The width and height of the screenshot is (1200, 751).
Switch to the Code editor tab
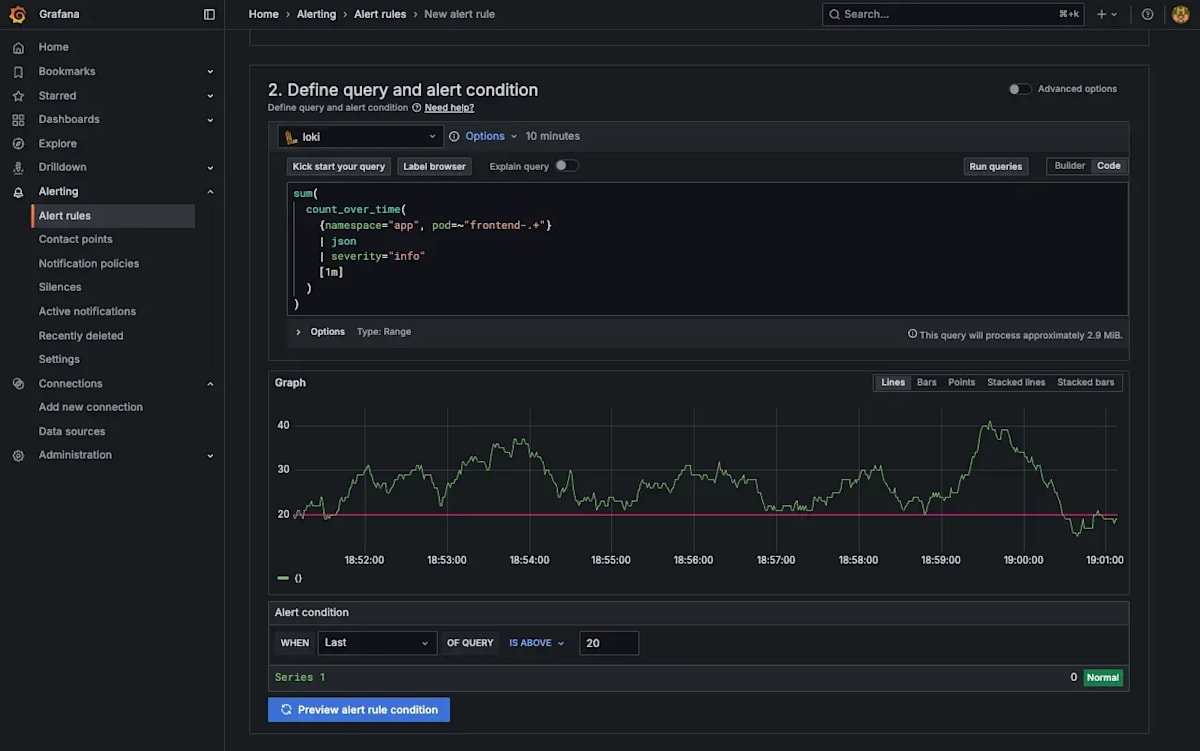coord(1108,165)
